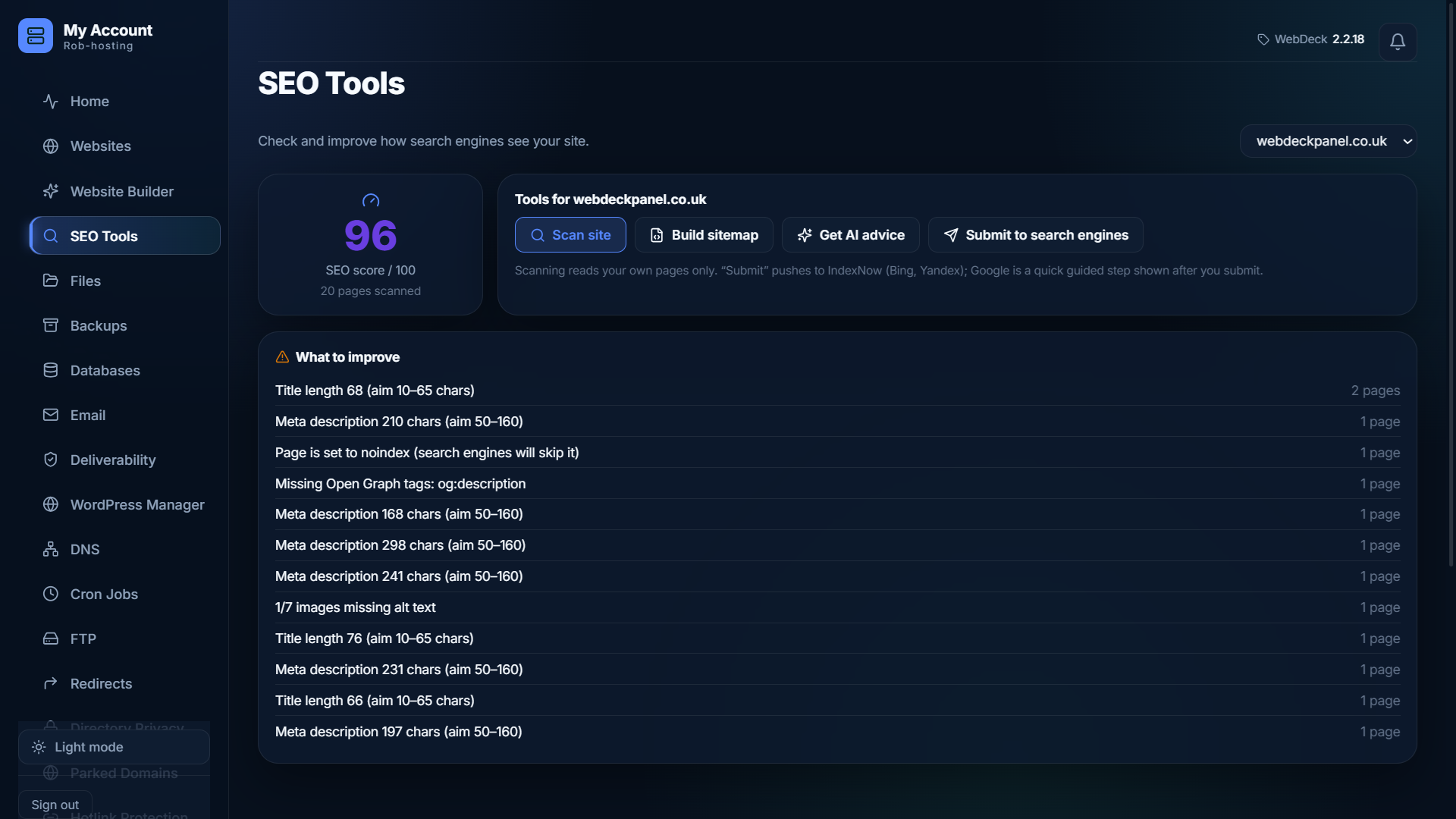Navigate to DNS page
This screenshot has width=1456, height=819.
click(x=125, y=549)
